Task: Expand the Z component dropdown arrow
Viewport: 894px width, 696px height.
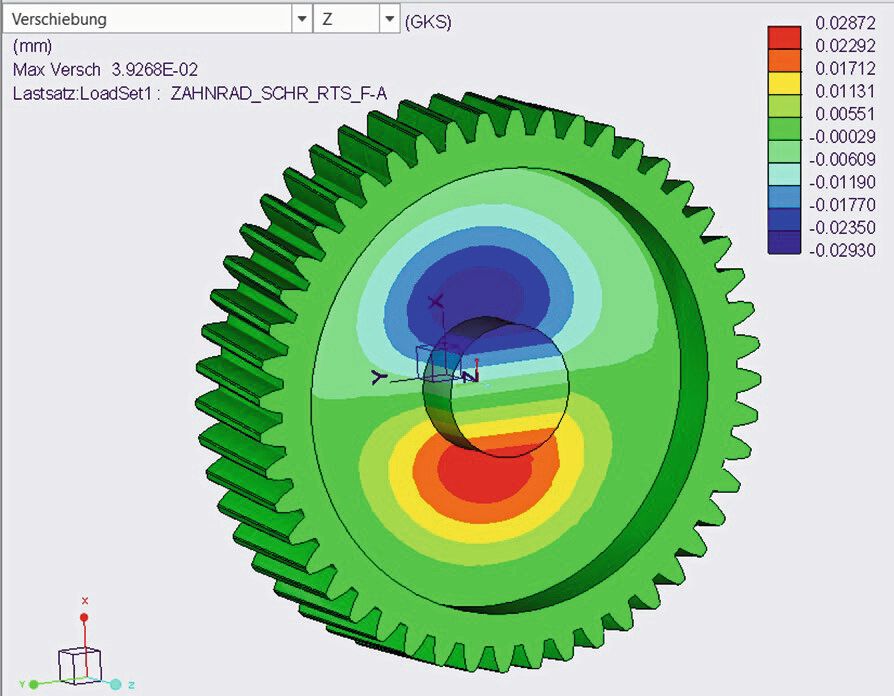Action: tap(388, 19)
